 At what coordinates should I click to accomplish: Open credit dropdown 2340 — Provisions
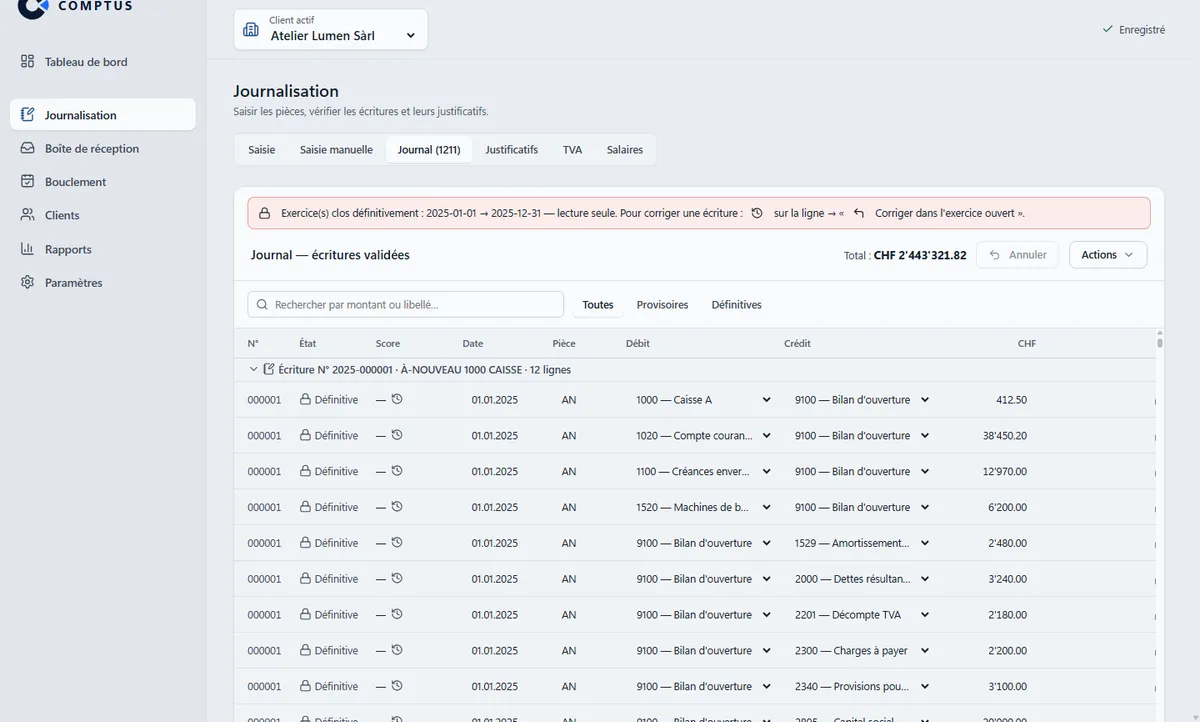pos(862,687)
